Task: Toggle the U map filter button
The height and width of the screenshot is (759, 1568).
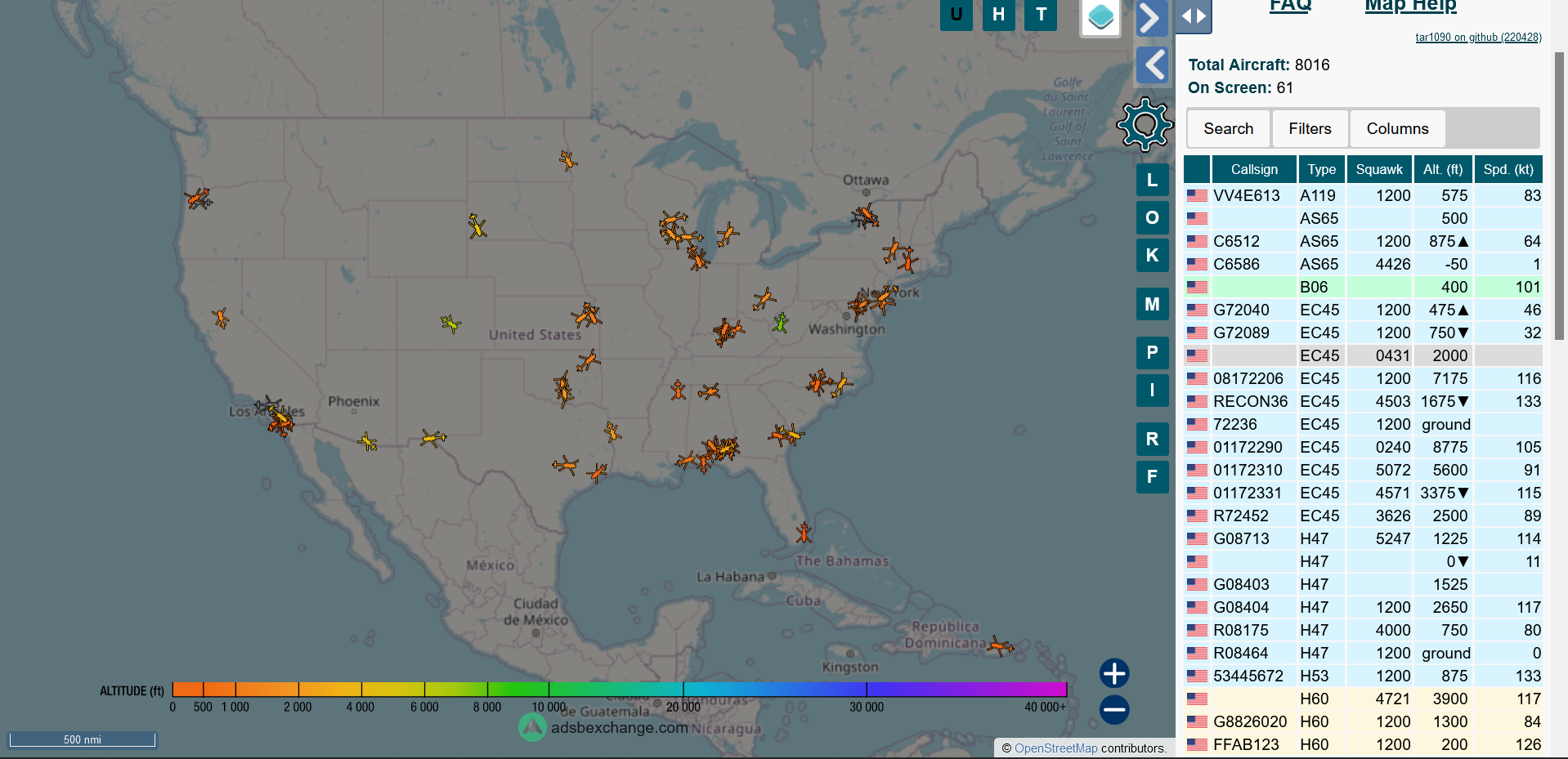Action: 956,14
